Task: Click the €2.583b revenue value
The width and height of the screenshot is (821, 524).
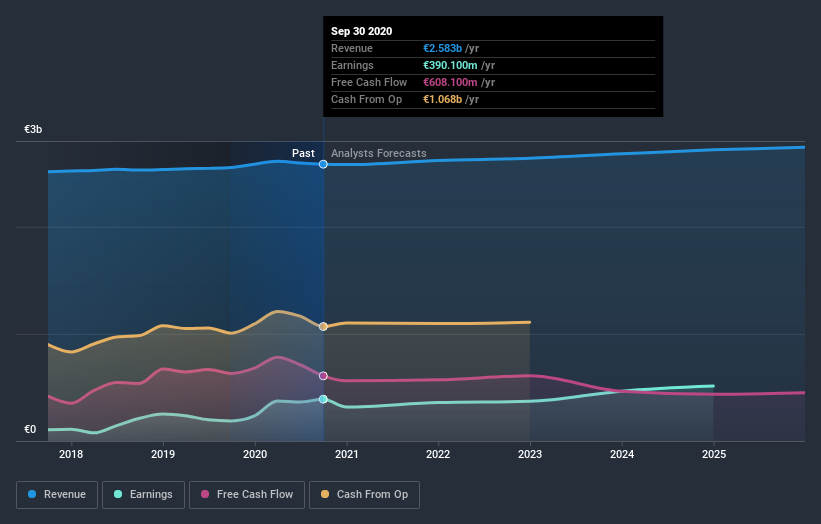Action: click(442, 48)
